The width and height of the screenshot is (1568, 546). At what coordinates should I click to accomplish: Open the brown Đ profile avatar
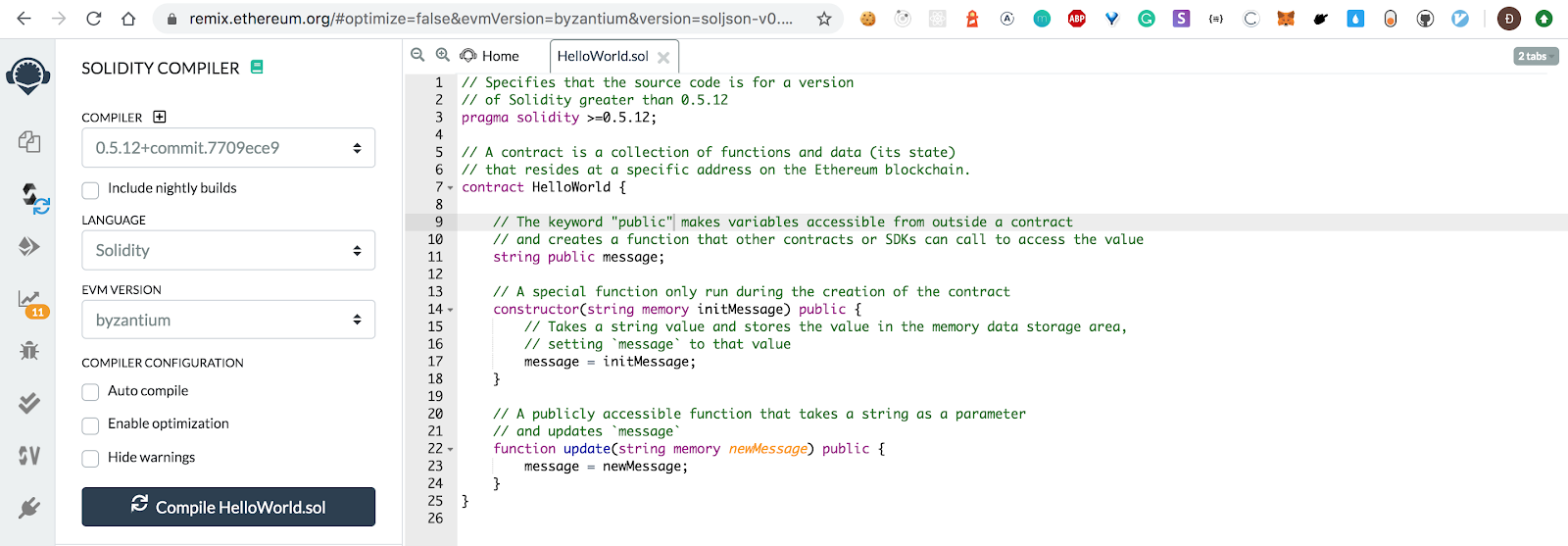tap(1509, 19)
